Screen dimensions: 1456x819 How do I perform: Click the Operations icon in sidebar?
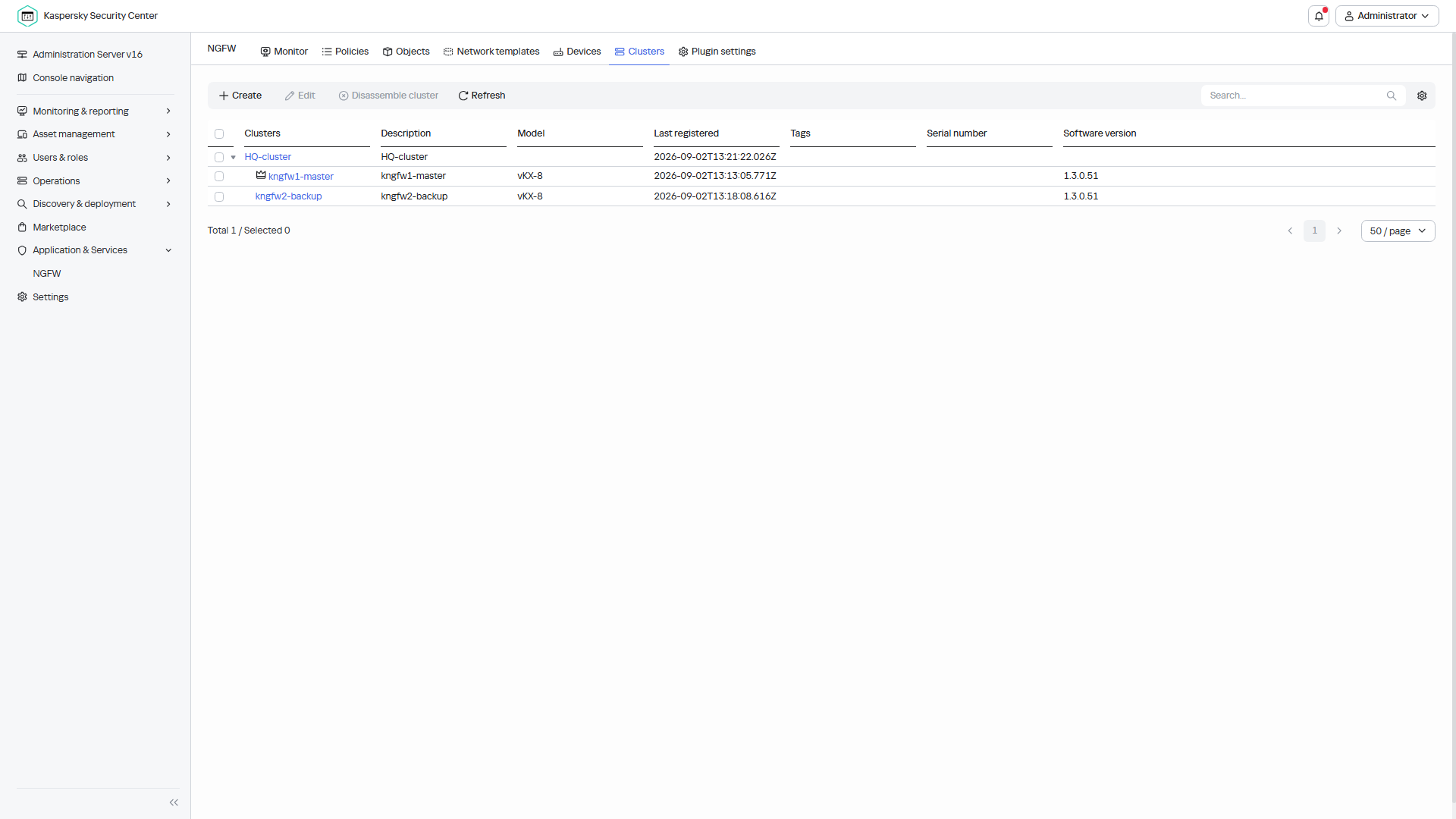(22, 181)
